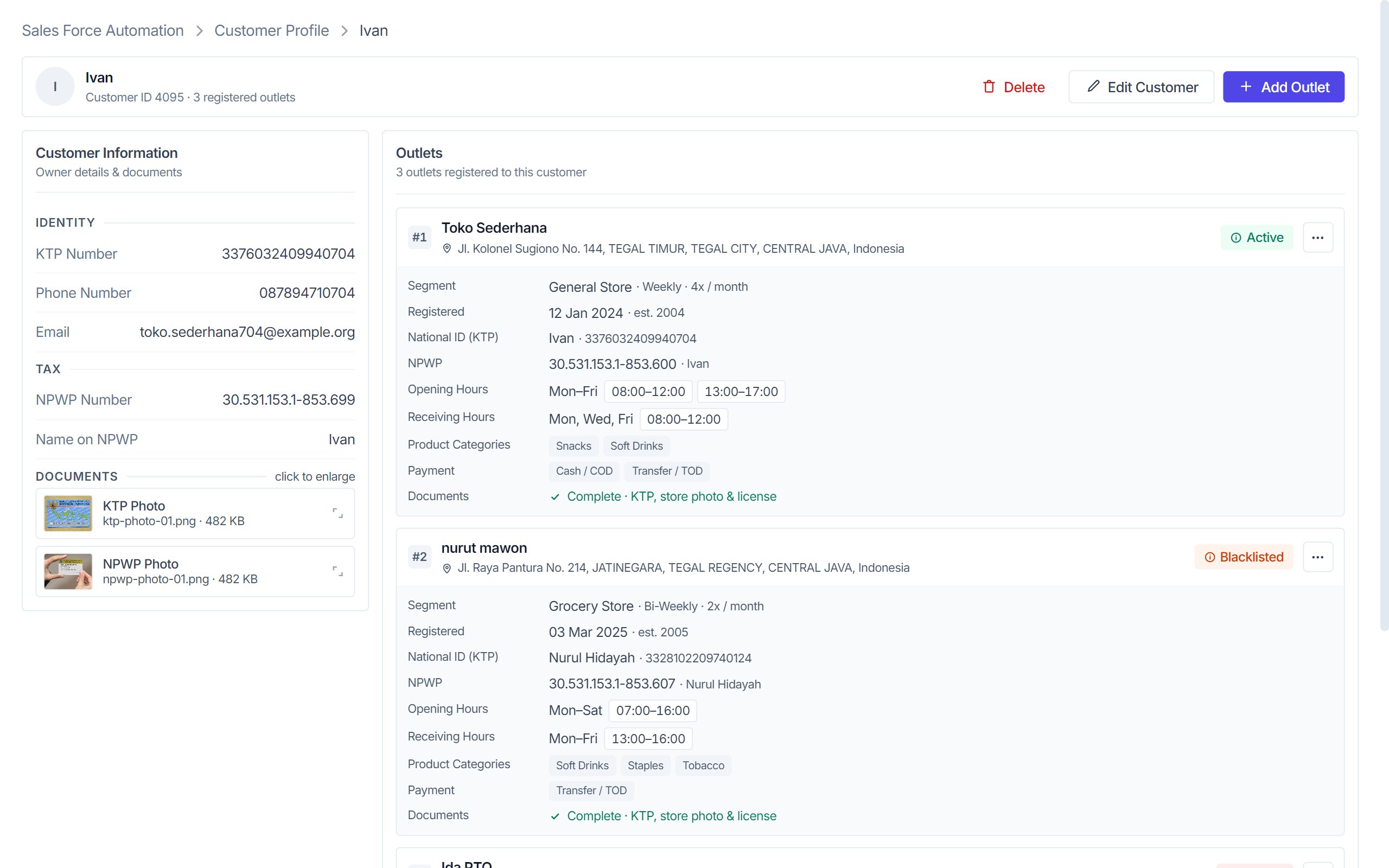Click Toko Sederhana outlet name
Viewport: 1389px width, 868px height.
[x=494, y=228]
